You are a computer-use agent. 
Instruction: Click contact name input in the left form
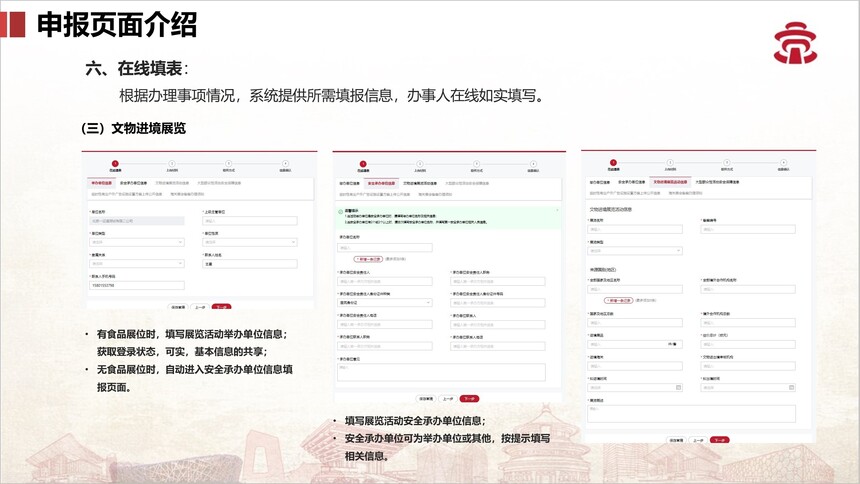pyautogui.click(x=250, y=263)
